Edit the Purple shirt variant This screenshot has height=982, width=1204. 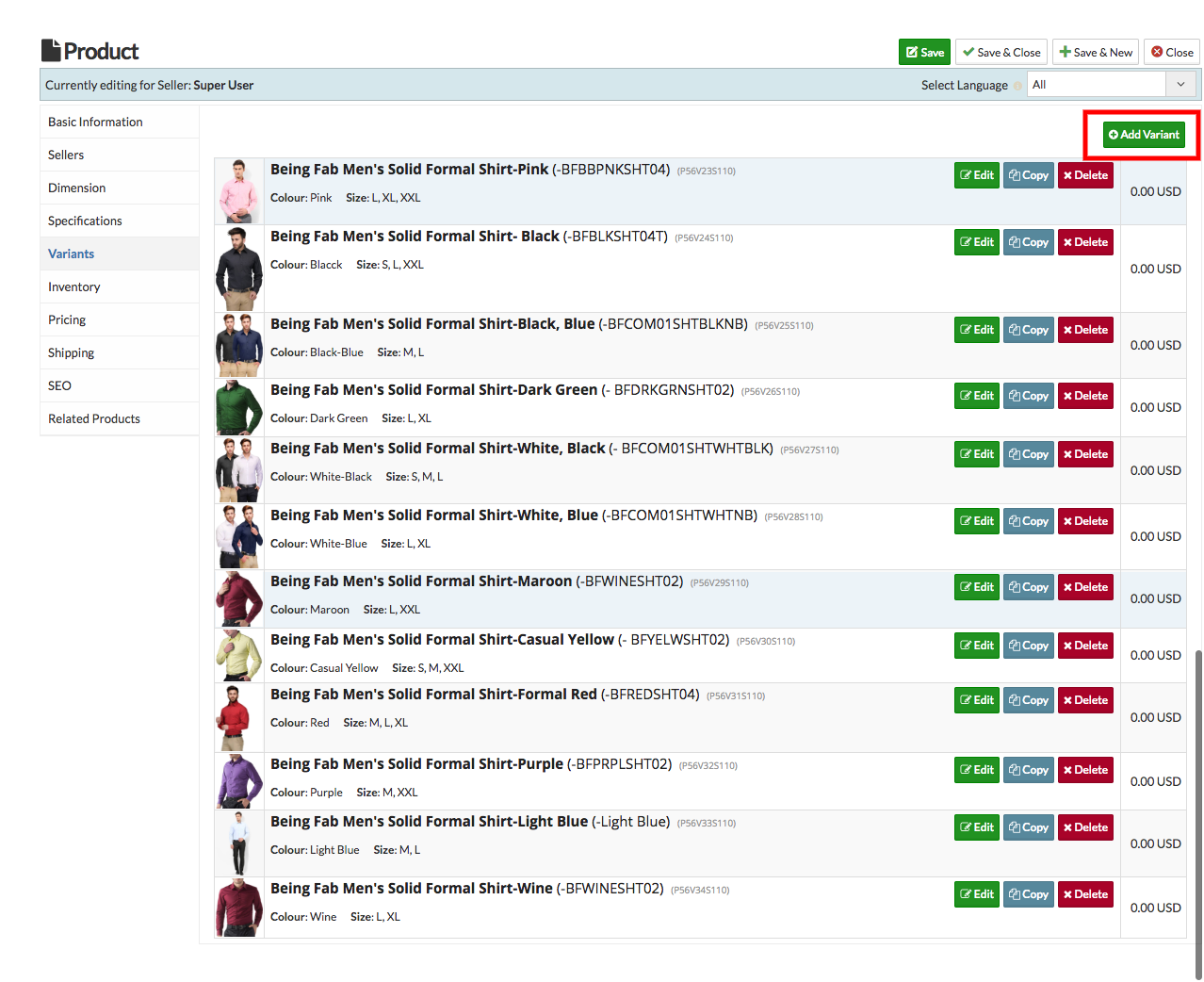[x=977, y=770]
